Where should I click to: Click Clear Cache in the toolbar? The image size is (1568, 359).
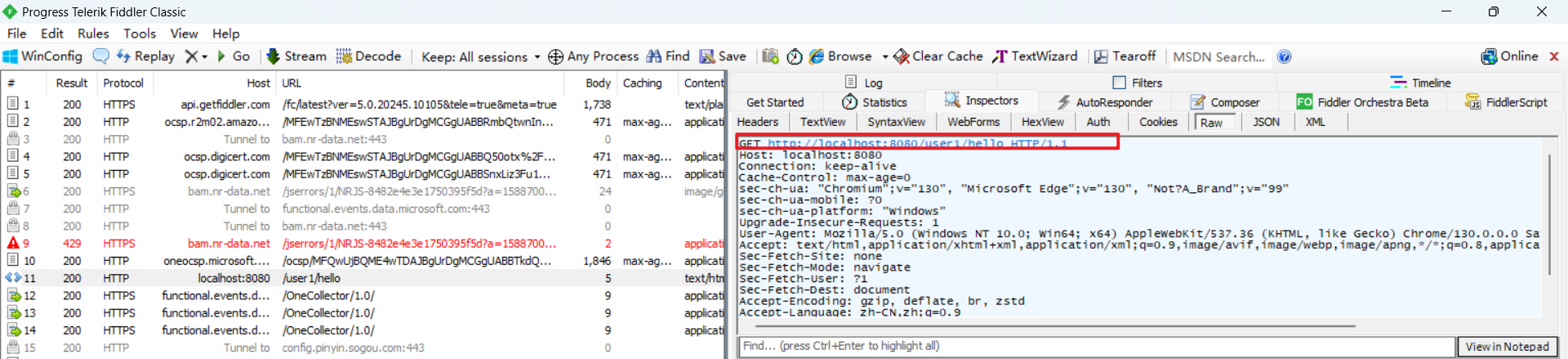938,56
